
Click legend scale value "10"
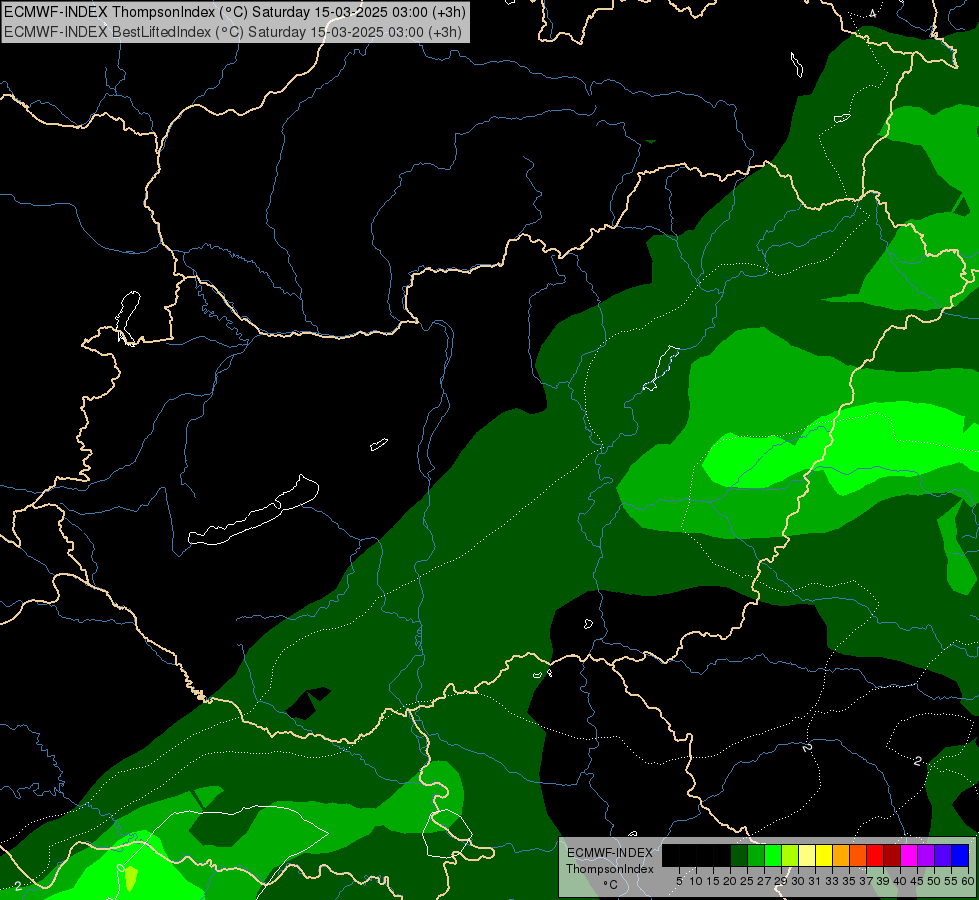pyautogui.click(x=696, y=881)
